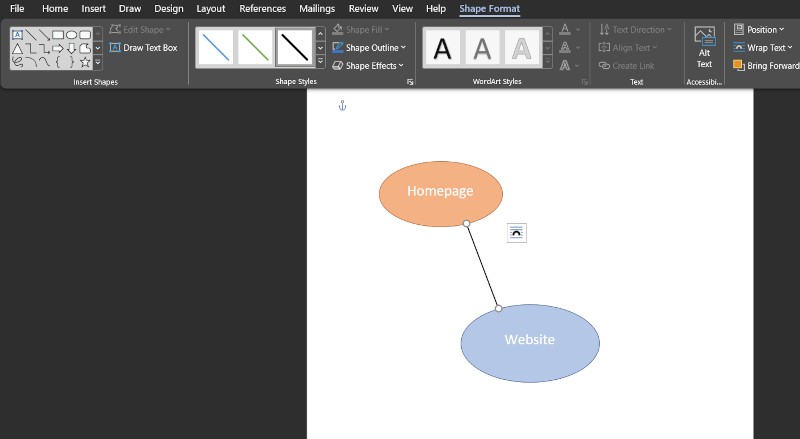Switch to the Insert tab
The image size is (800, 439).
pos(93,8)
